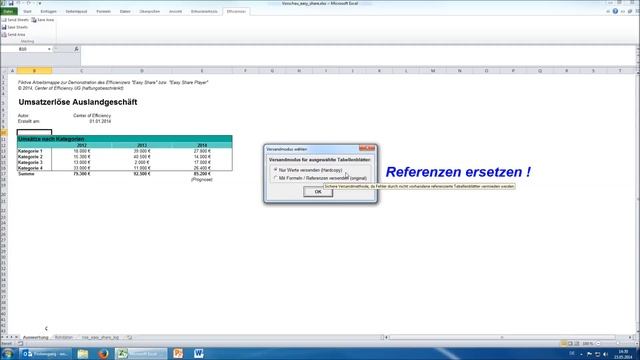640x360 pixels.
Task: Minimize the ribbon using the caret icon
Action: click(x=608, y=11)
